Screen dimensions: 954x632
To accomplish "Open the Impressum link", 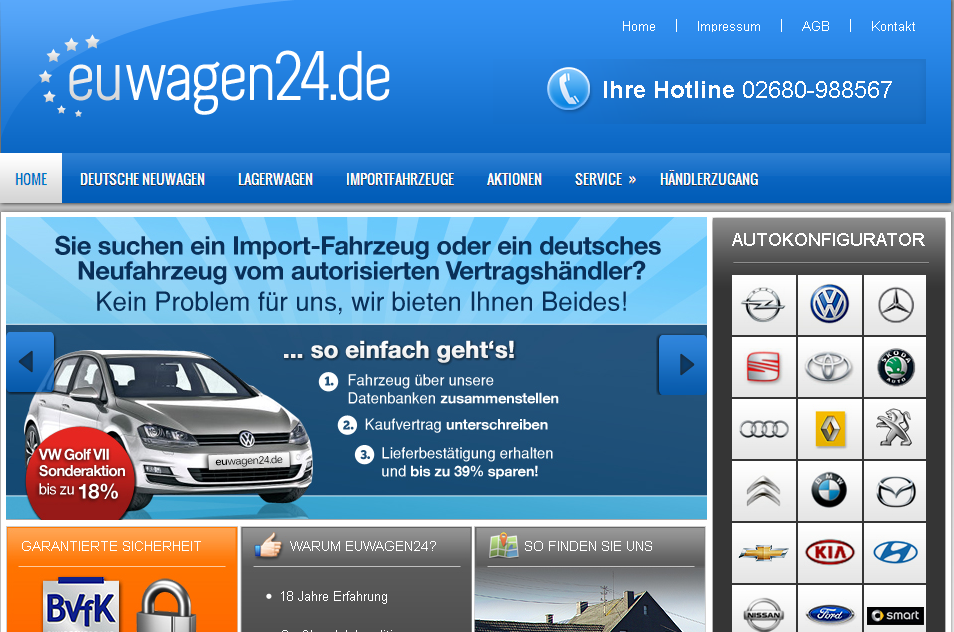I will coord(728,26).
